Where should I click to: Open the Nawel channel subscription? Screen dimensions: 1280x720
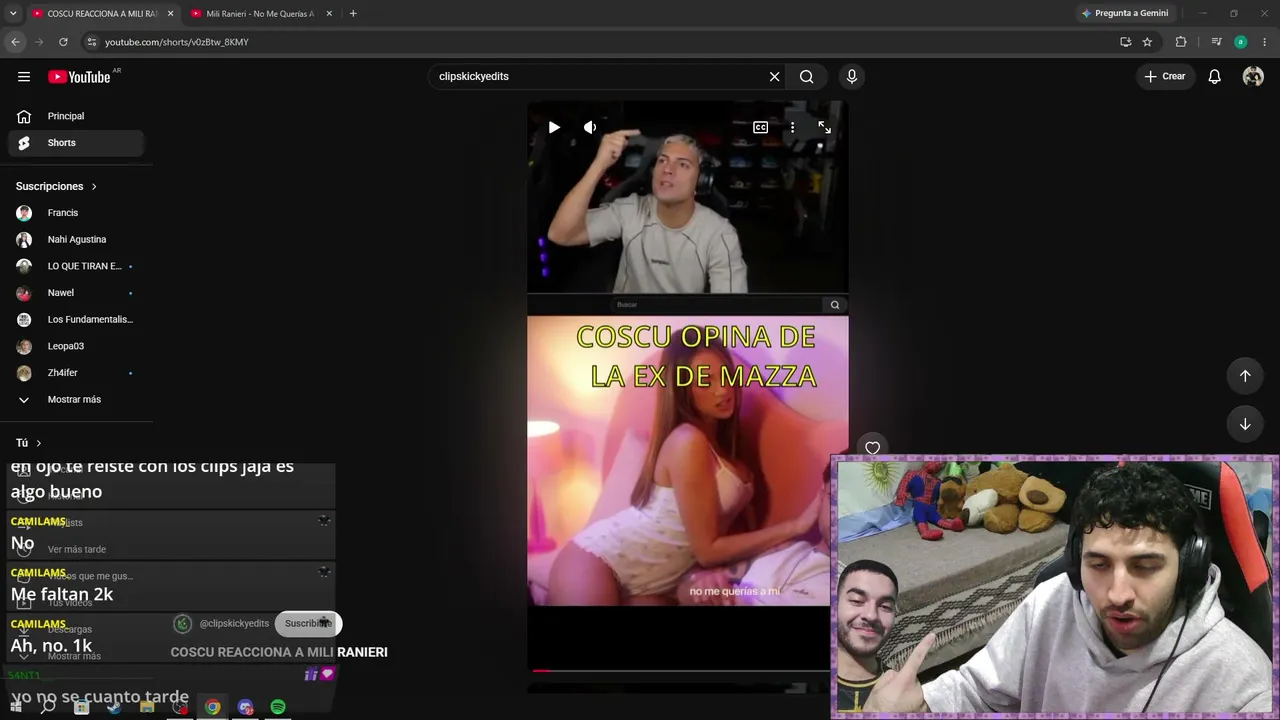76,293
